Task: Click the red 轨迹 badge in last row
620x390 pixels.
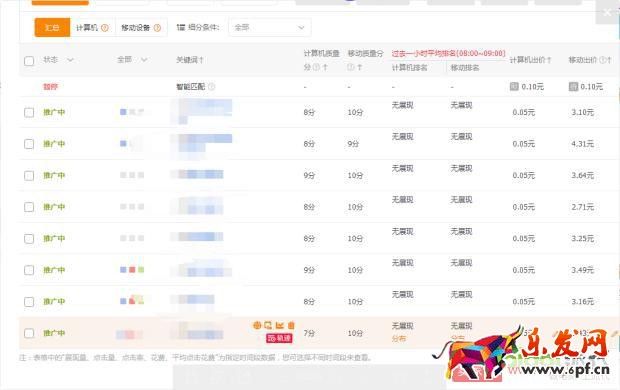Action: point(279,338)
